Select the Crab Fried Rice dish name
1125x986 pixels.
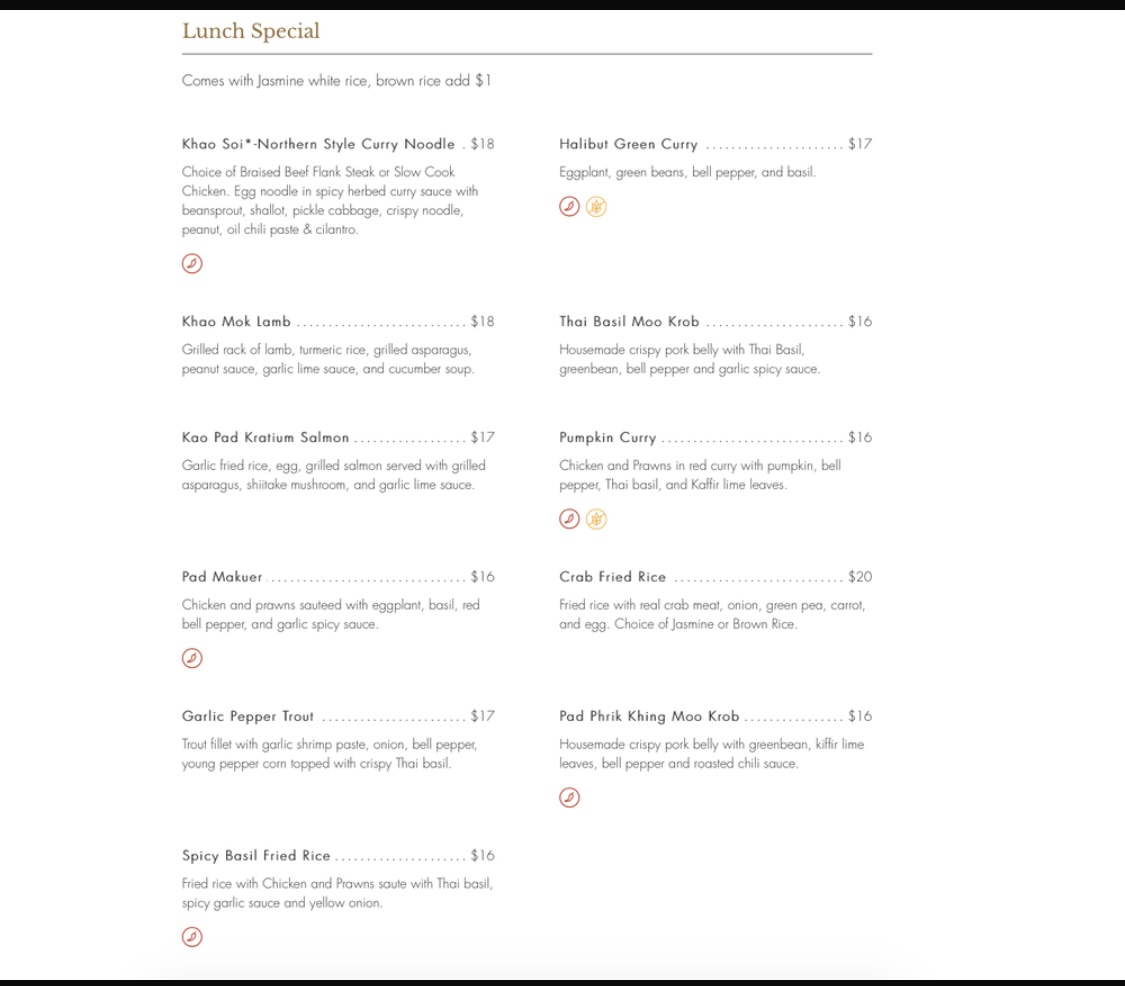coord(612,577)
